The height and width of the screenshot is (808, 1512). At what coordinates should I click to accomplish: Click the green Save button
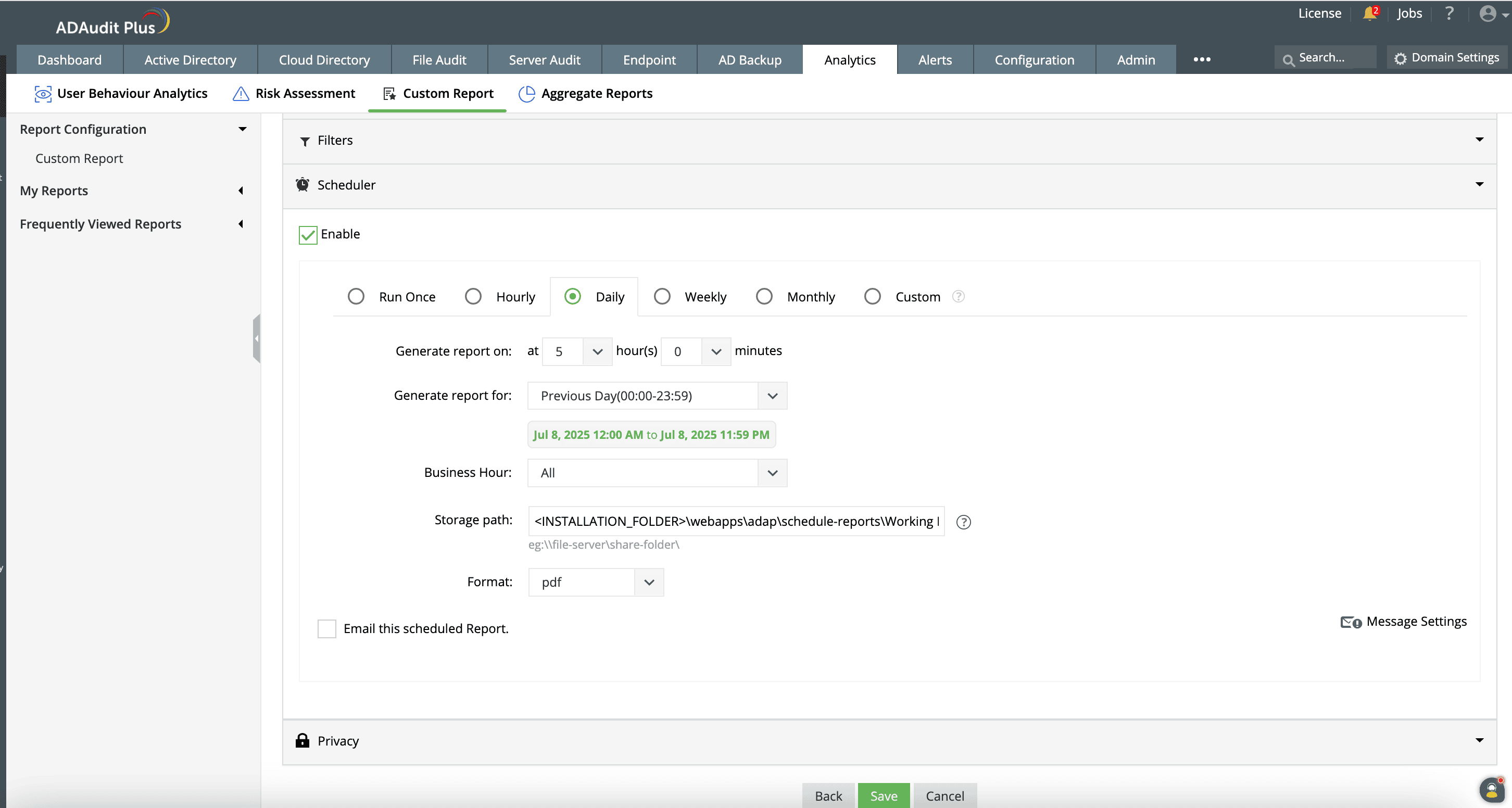(884, 795)
